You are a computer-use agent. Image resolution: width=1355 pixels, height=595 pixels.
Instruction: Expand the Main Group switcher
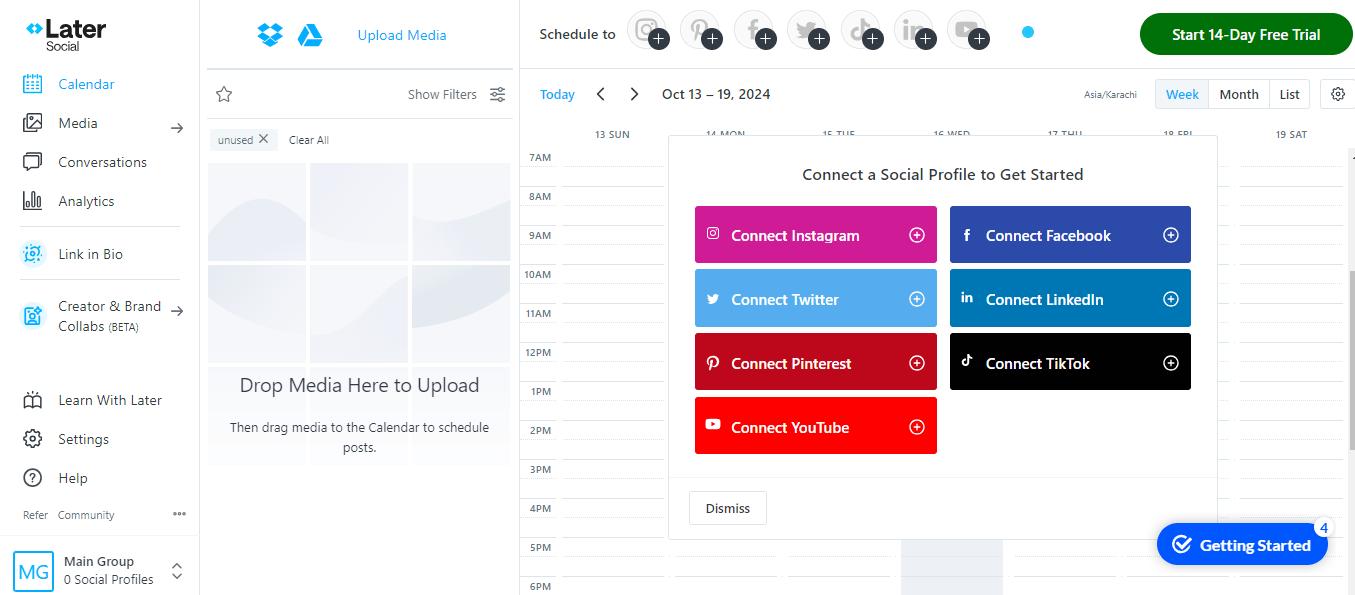point(177,571)
